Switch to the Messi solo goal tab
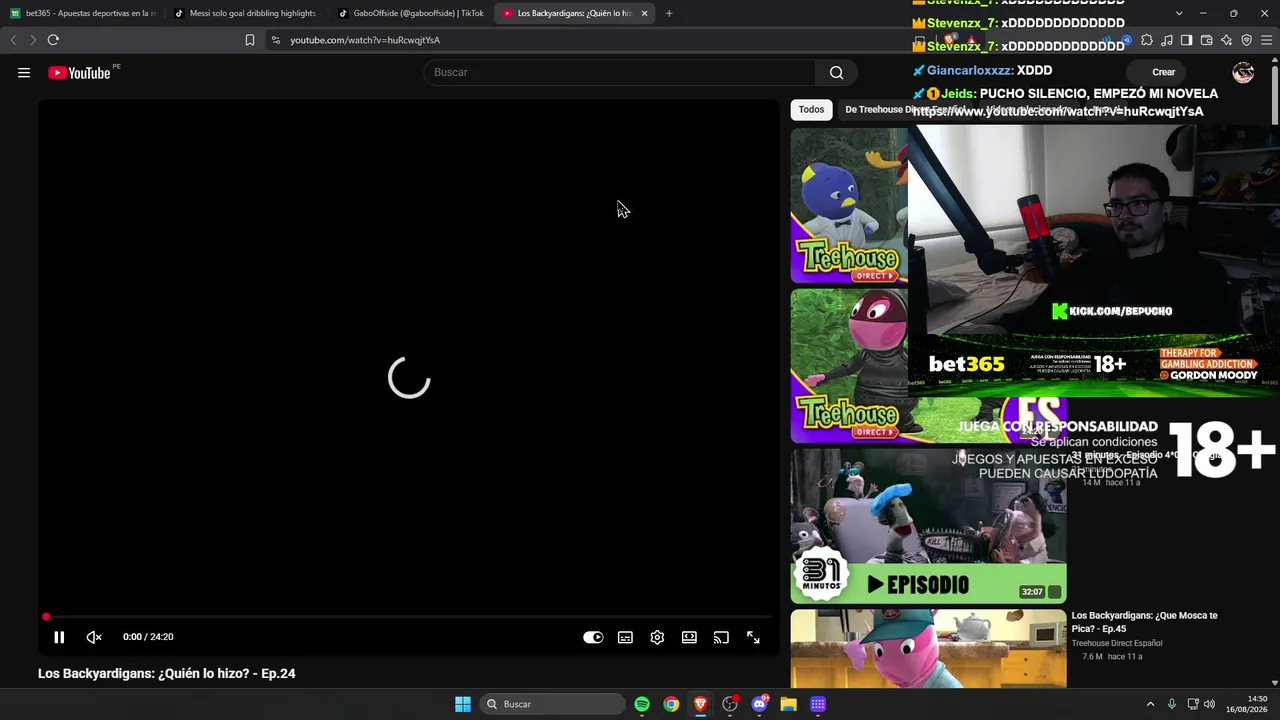The width and height of the screenshot is (1280, 720). [x=246, y=13]
